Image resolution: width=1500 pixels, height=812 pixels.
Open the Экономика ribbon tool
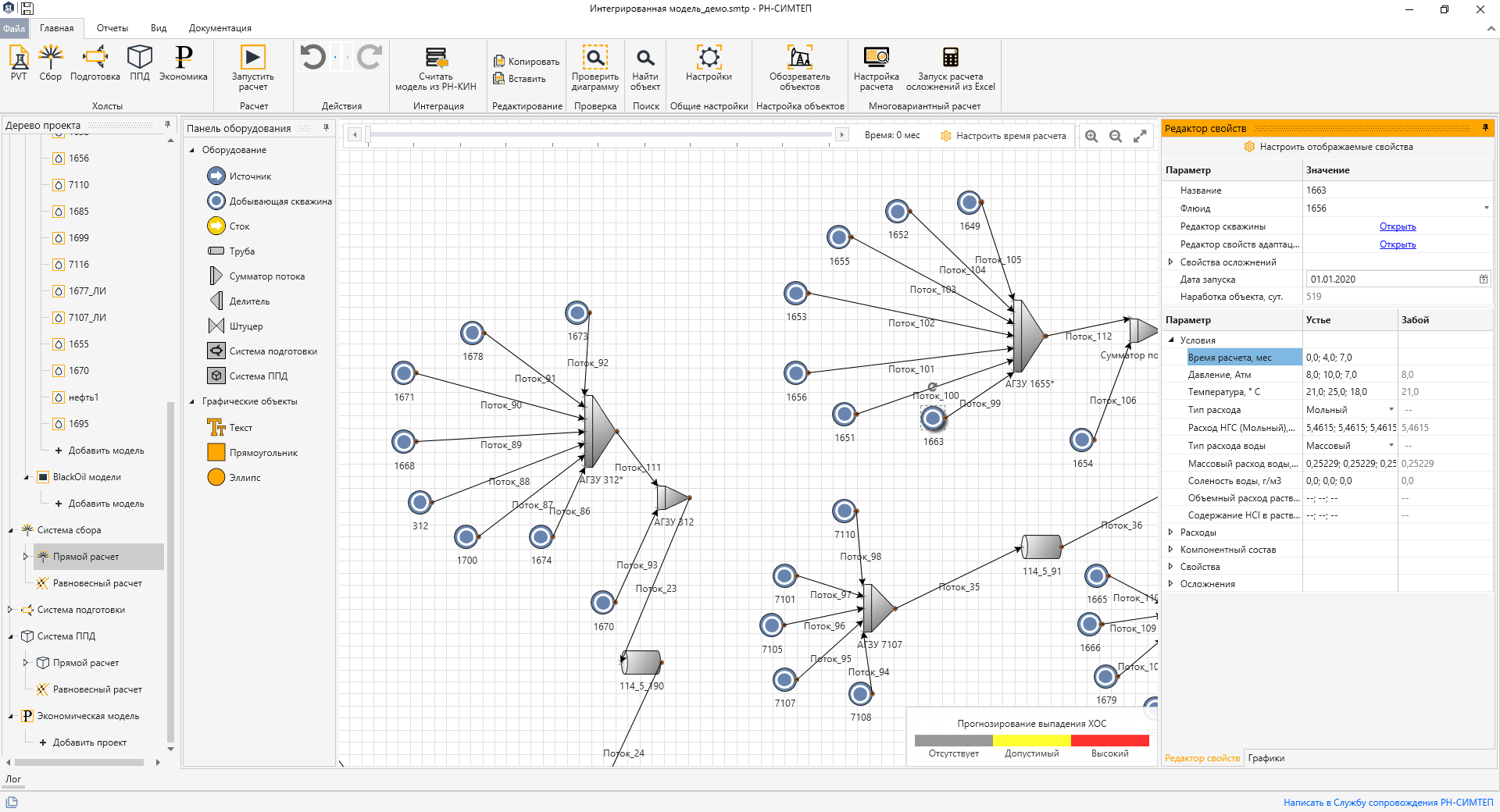point(184,62)
